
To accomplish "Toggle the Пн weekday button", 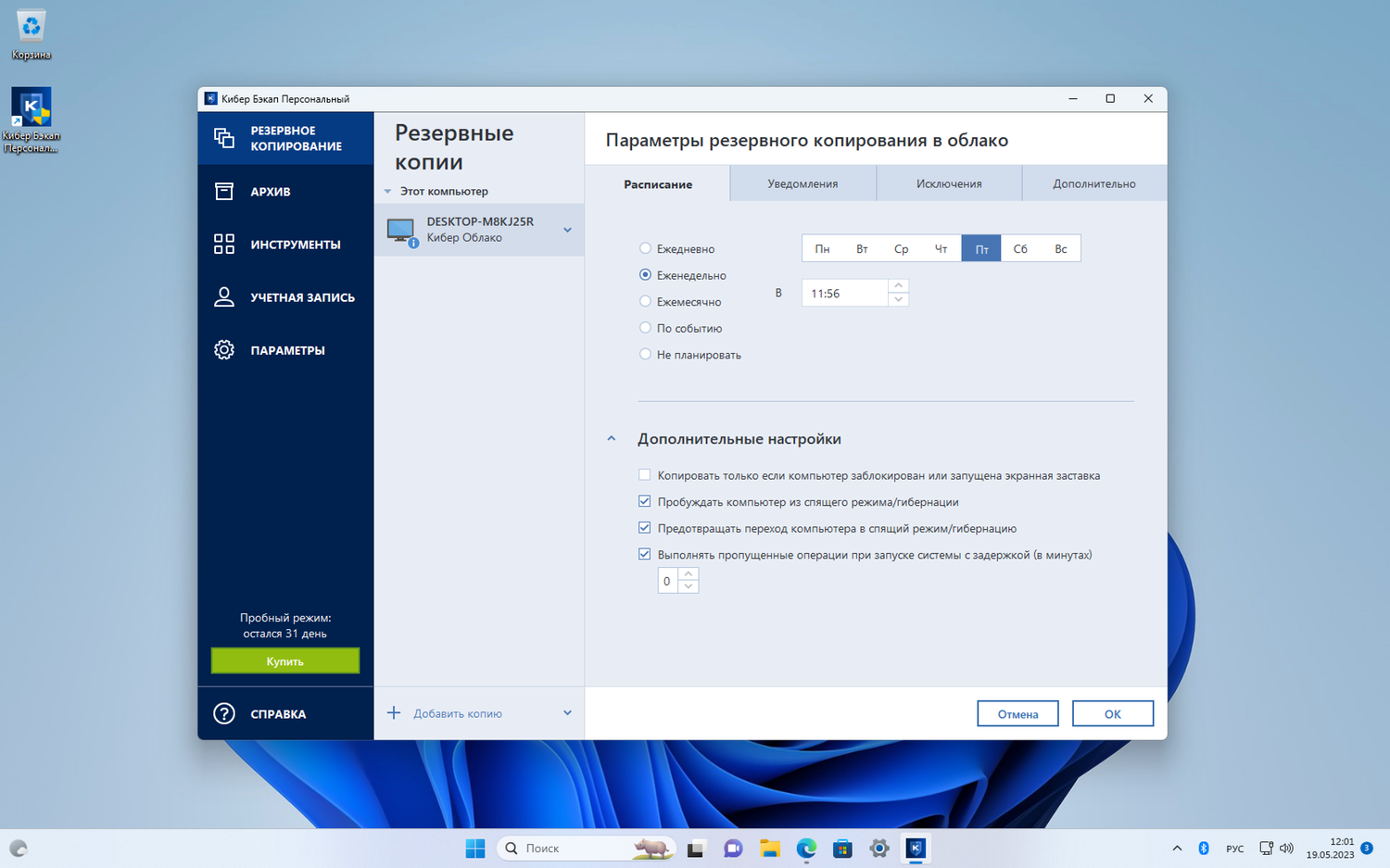I will pyautogui.click(x=822, y=248).
